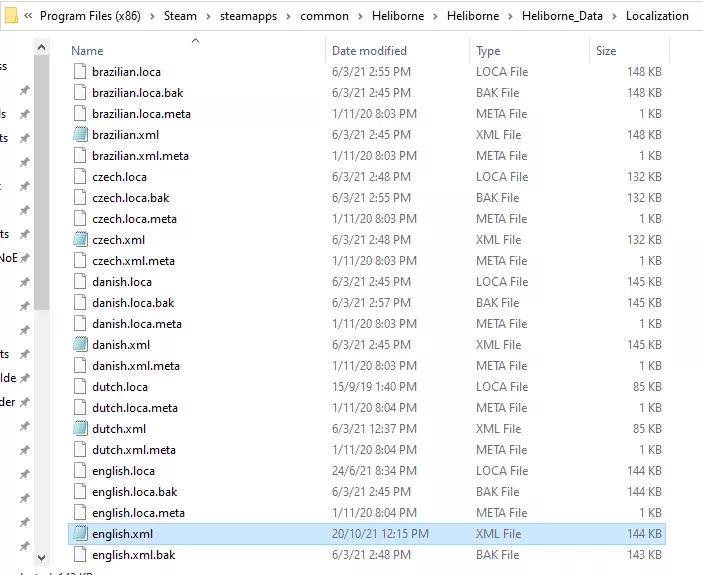Click the folder icon in the address bar

click(11, 15)
